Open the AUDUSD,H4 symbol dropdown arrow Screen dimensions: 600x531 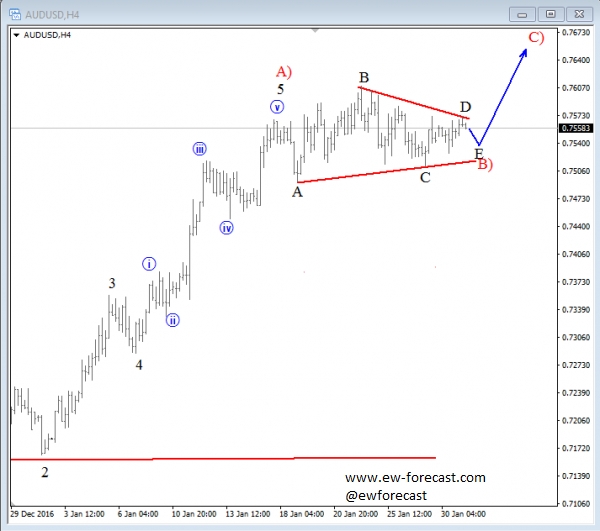click(16, 35)
